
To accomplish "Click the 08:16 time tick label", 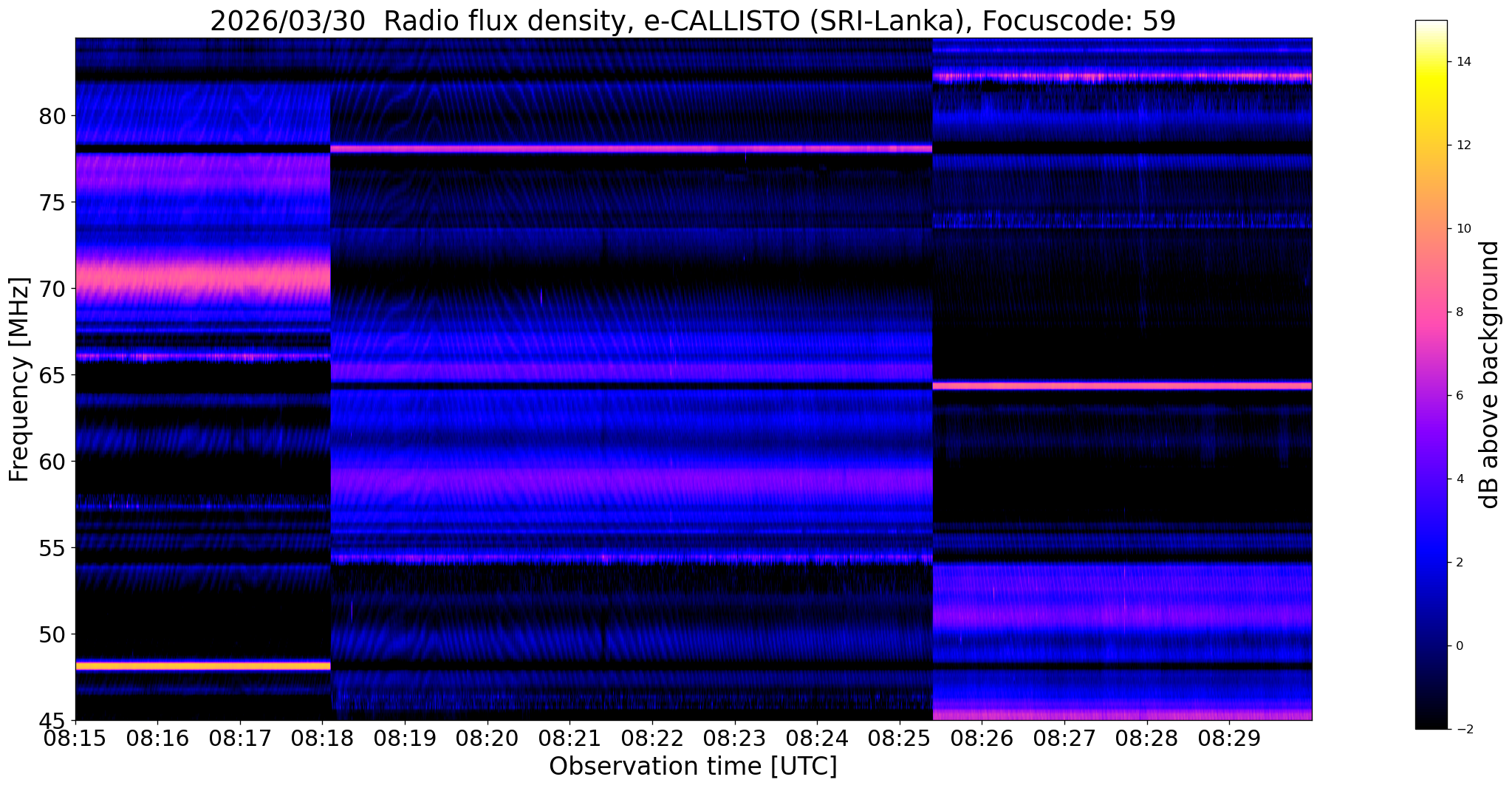I will click(x=157, y=737).
